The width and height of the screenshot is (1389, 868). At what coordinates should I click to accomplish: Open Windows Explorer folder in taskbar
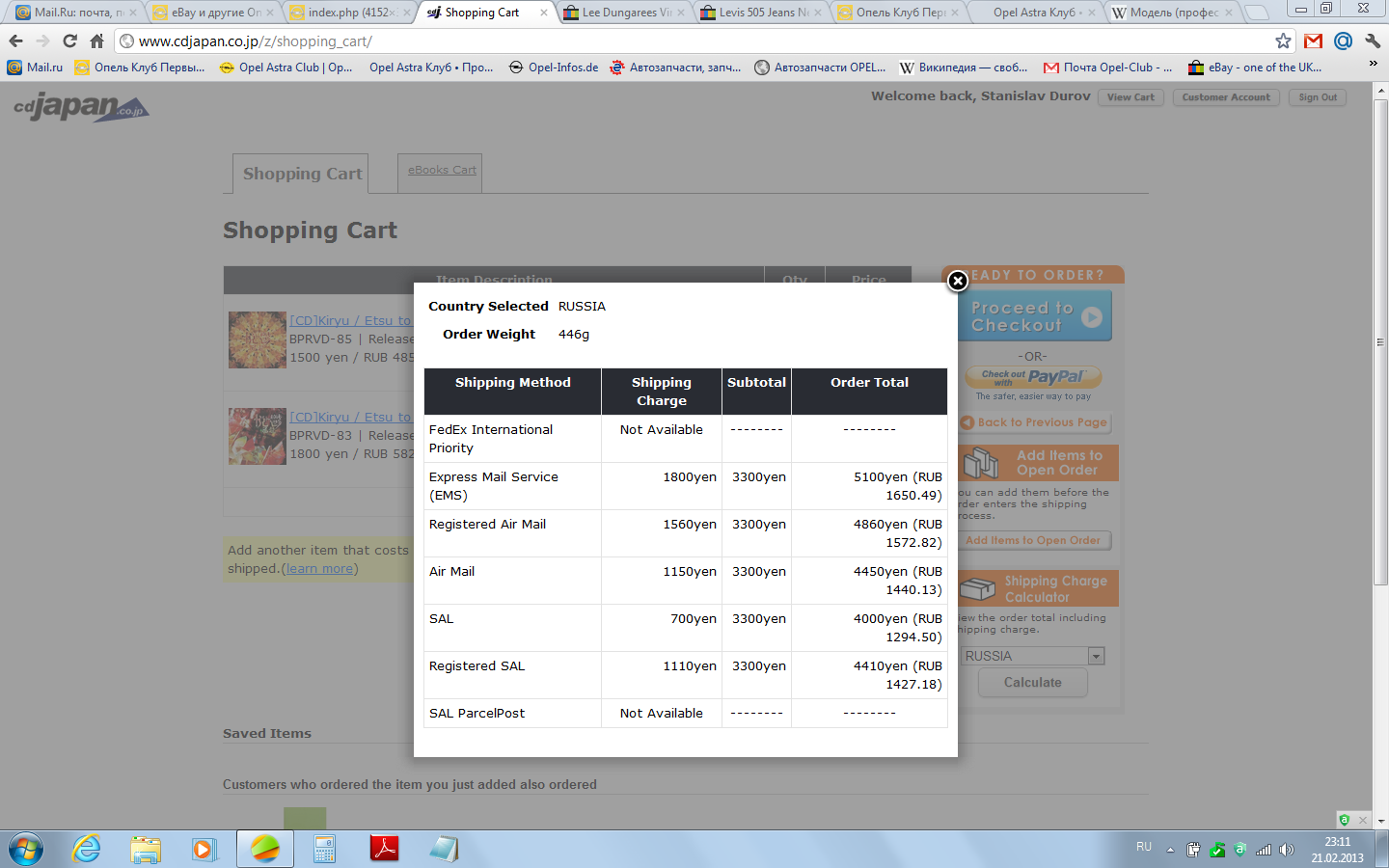point(146,850)
